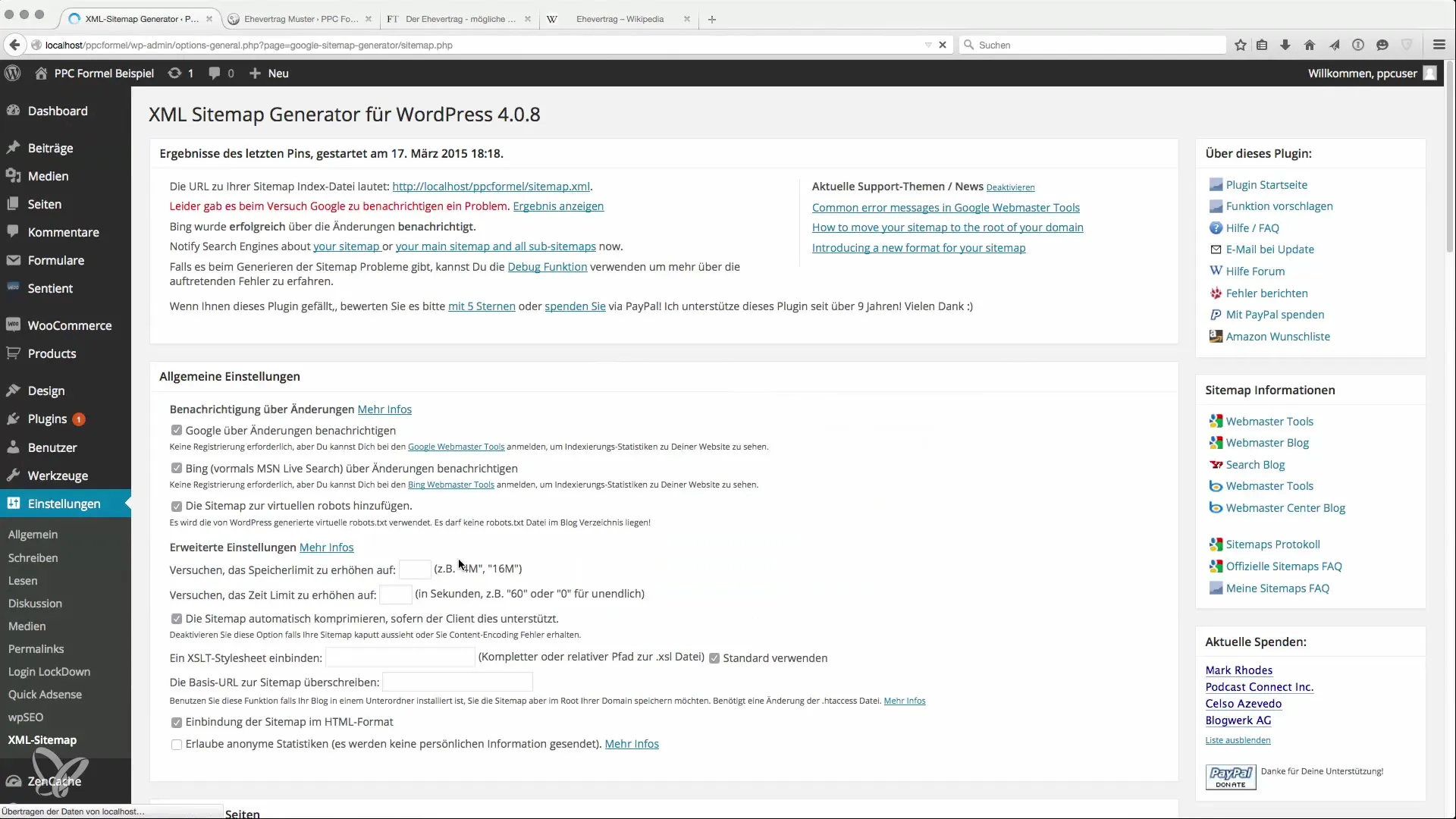Open the Login LockDown submenu
The width and height of the screenshot is (1456, 819).
(49, 671)
